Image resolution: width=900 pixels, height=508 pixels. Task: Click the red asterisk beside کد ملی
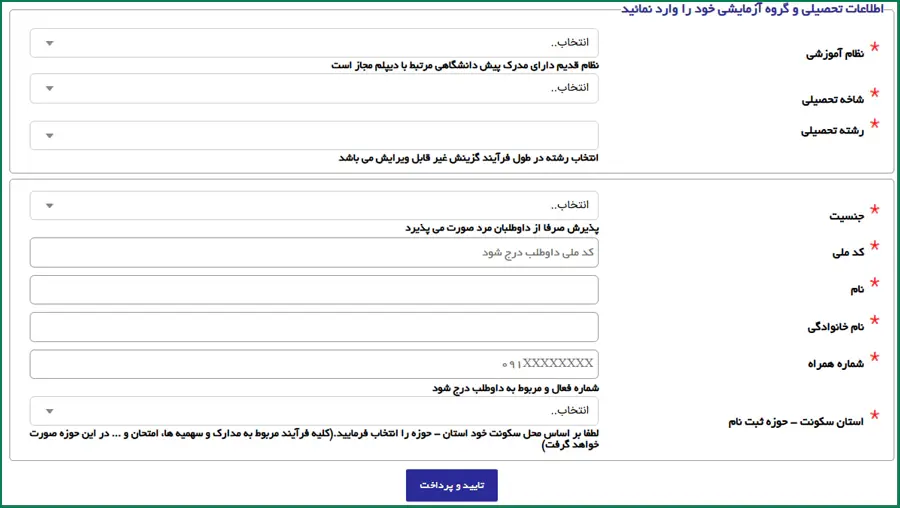coord(874,246)
